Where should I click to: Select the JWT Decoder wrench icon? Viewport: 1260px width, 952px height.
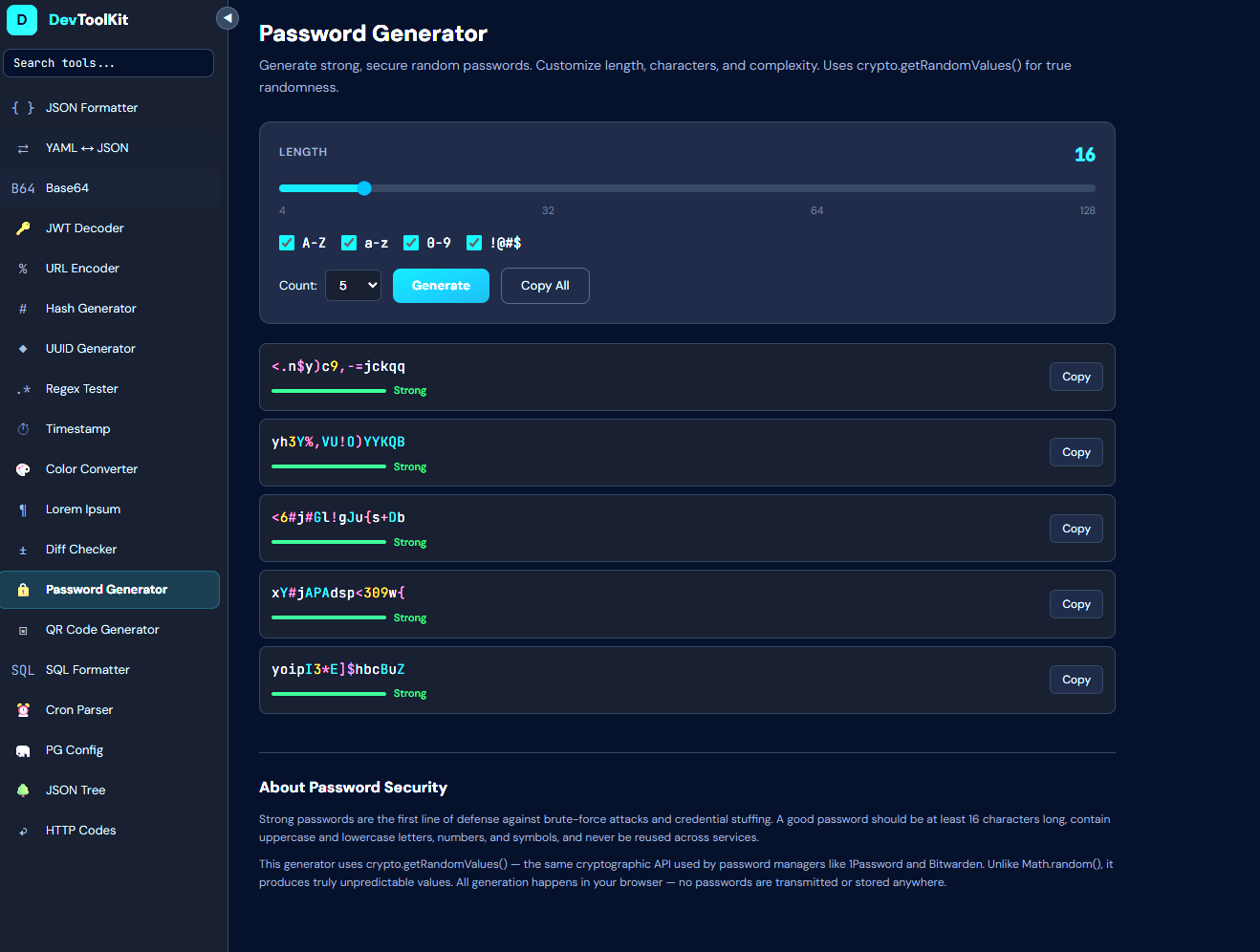(22, 227)
